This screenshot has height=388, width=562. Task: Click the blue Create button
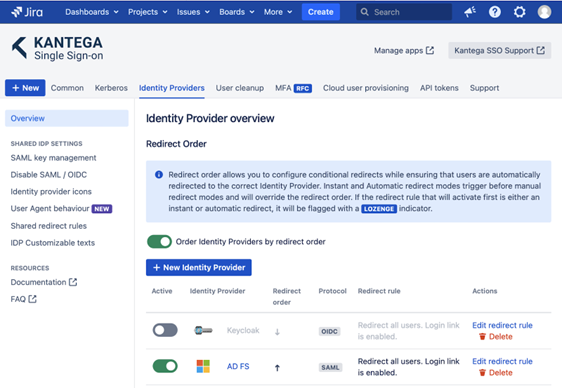click(x=320, y=12)
